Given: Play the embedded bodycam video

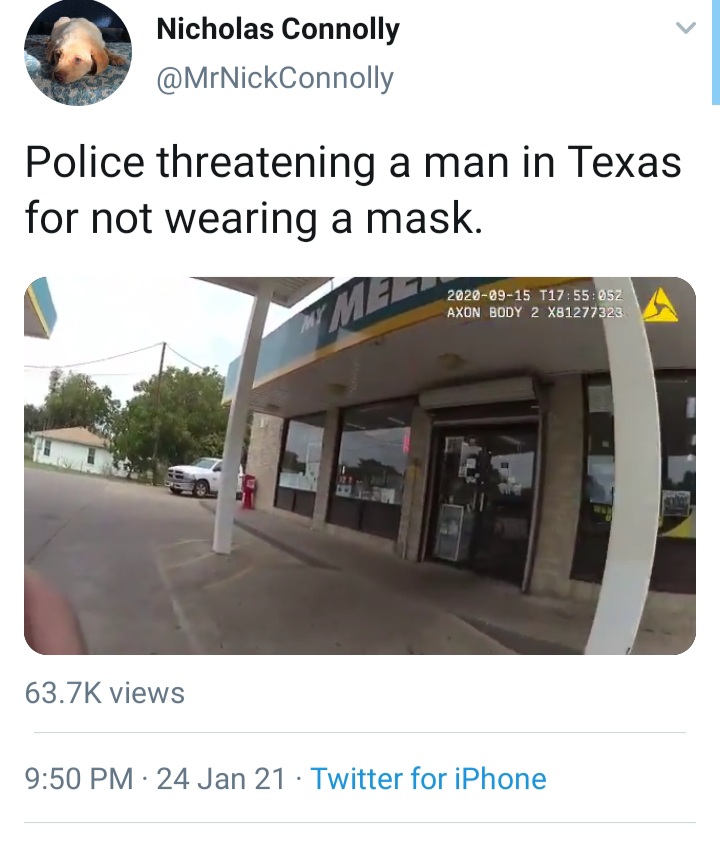Looking at the screenshot, I should tap(360, 466).
